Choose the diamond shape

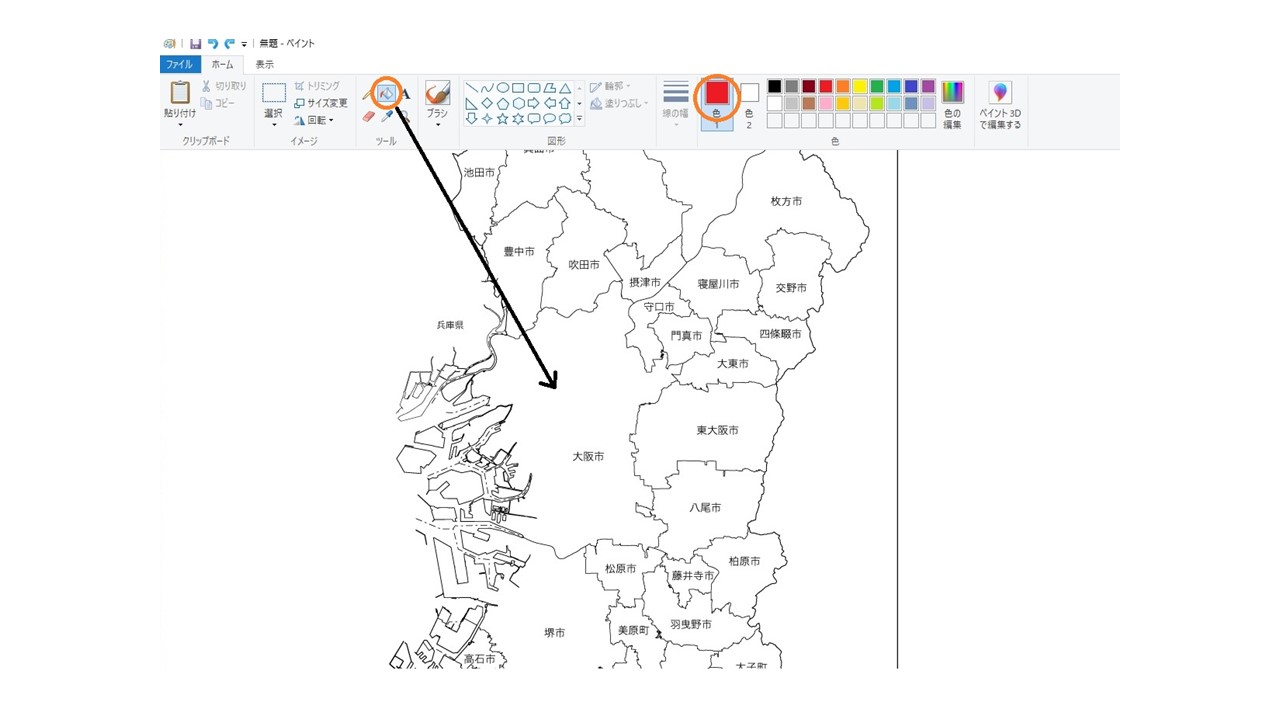(x=487, y=103)
